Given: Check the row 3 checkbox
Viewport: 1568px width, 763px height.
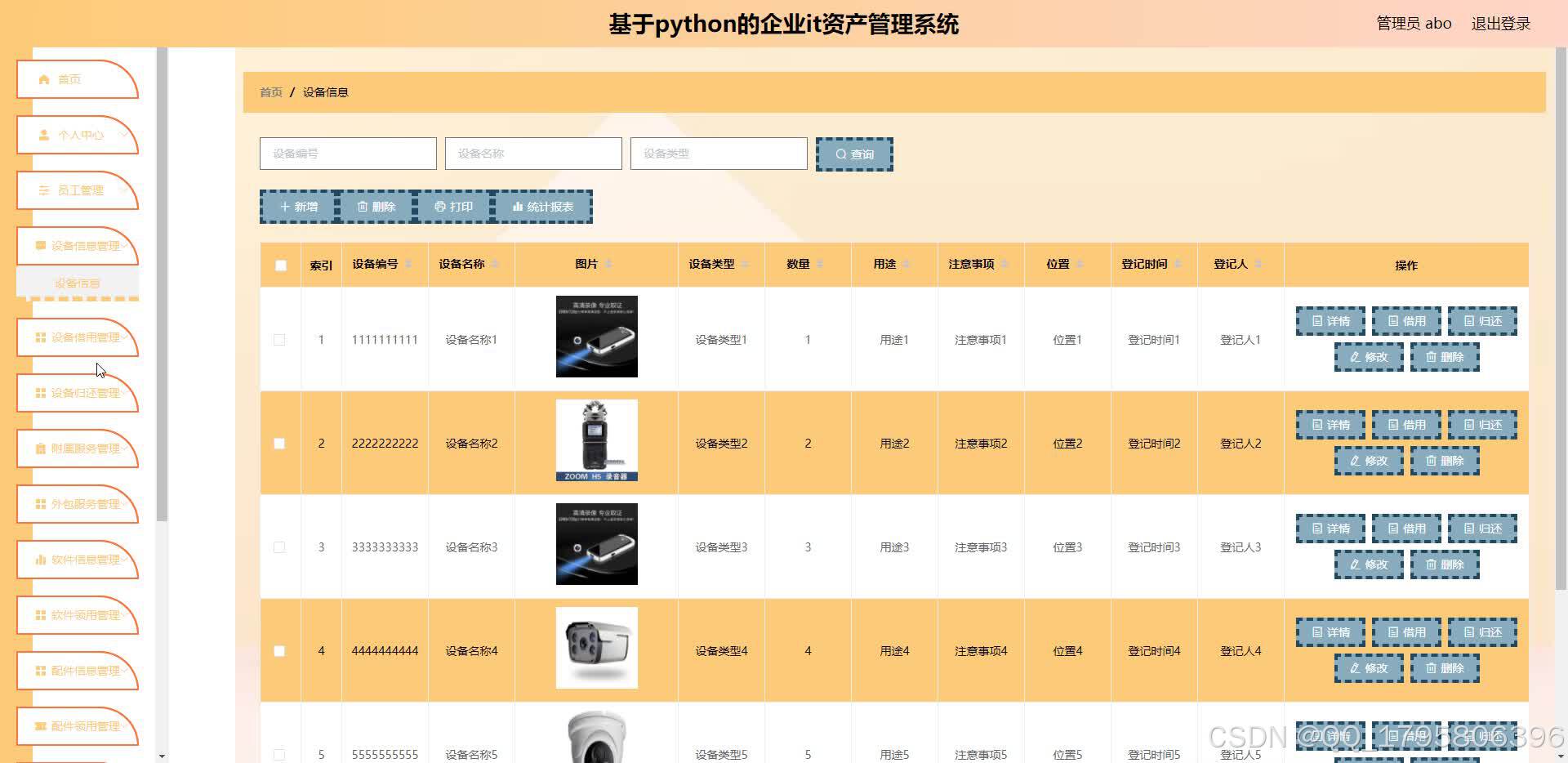Looking at the screenshot, I should 279,547.
